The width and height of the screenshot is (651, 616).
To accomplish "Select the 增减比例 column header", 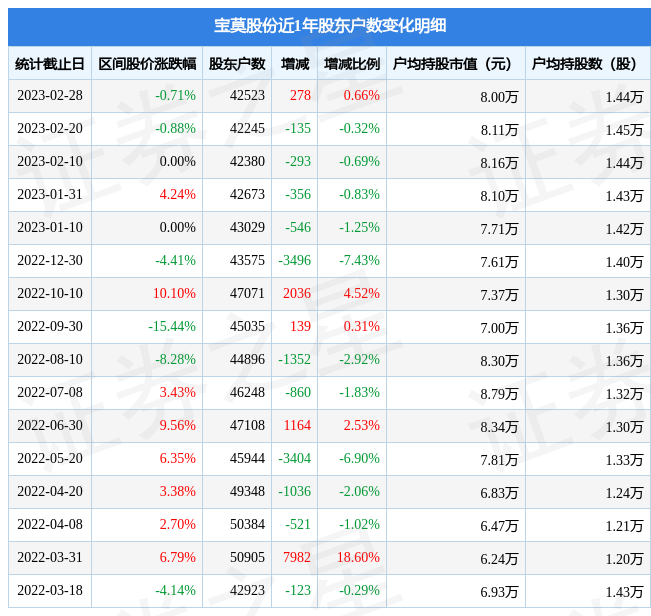I will pos(352,64).
